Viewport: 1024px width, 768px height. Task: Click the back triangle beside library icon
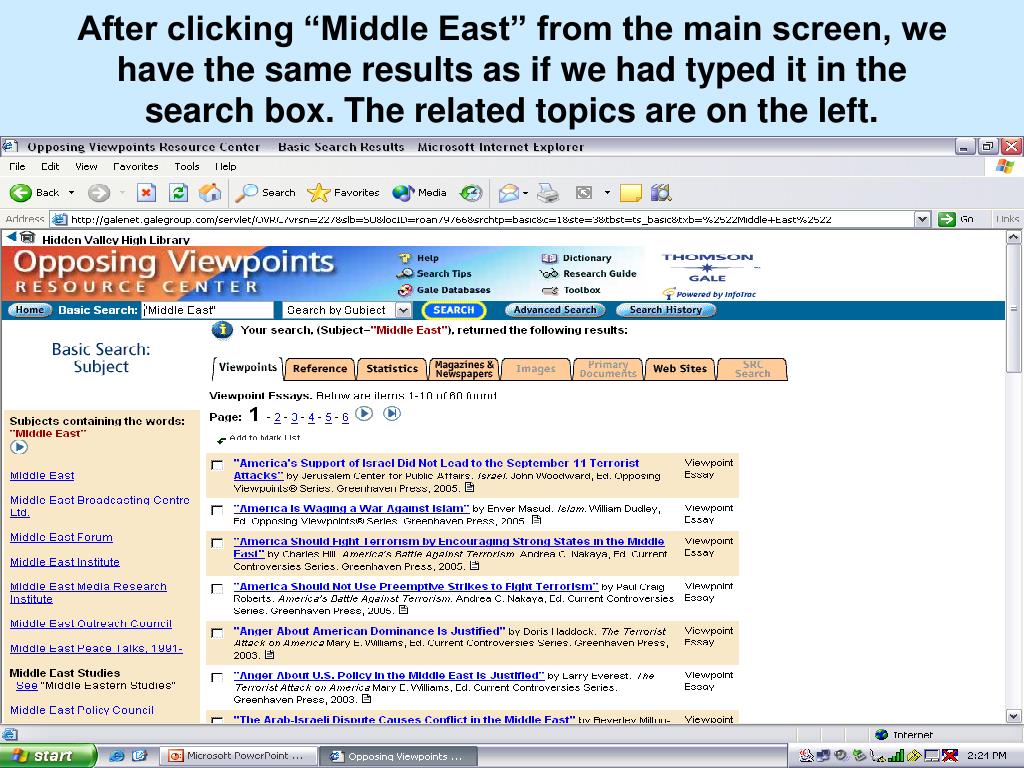pos(11,238)
